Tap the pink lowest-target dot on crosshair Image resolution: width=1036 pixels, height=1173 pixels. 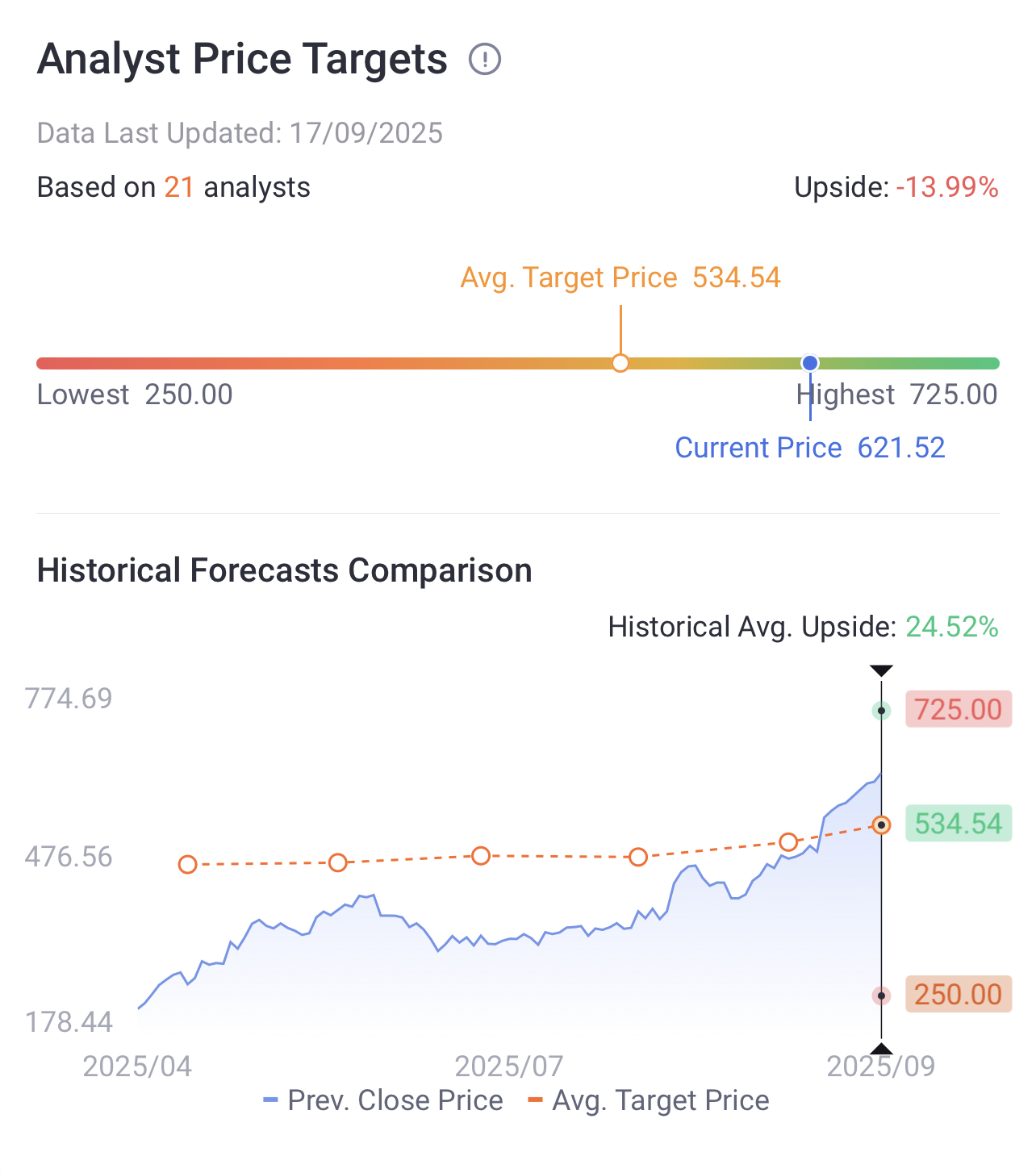[x=882, y=996]
